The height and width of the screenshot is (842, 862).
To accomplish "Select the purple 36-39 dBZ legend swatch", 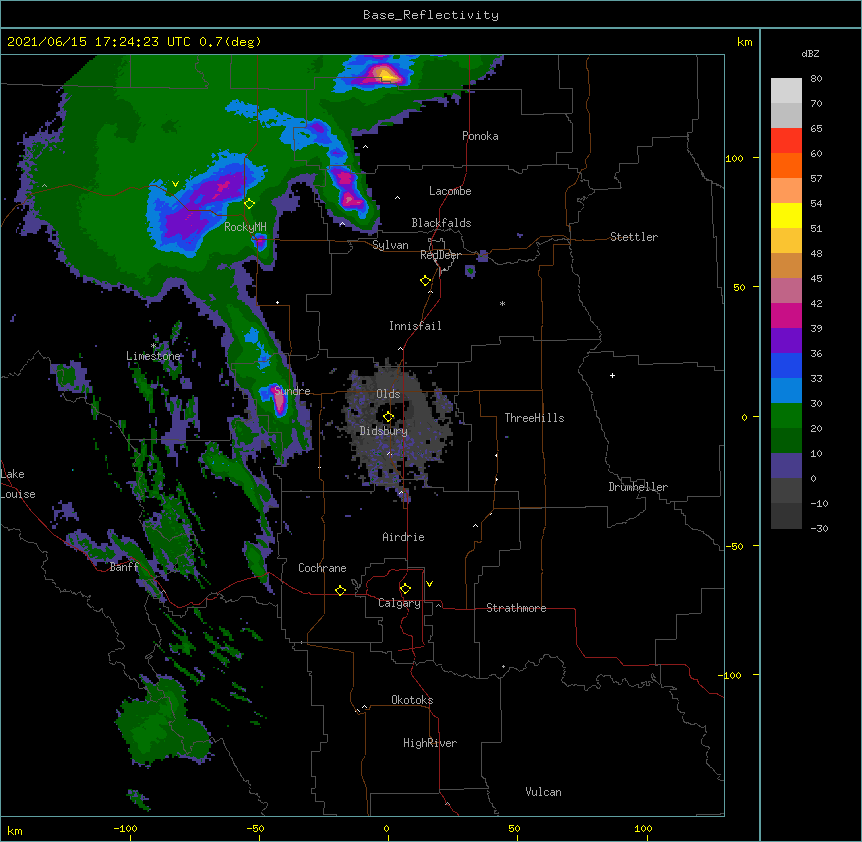I will 786,340.
